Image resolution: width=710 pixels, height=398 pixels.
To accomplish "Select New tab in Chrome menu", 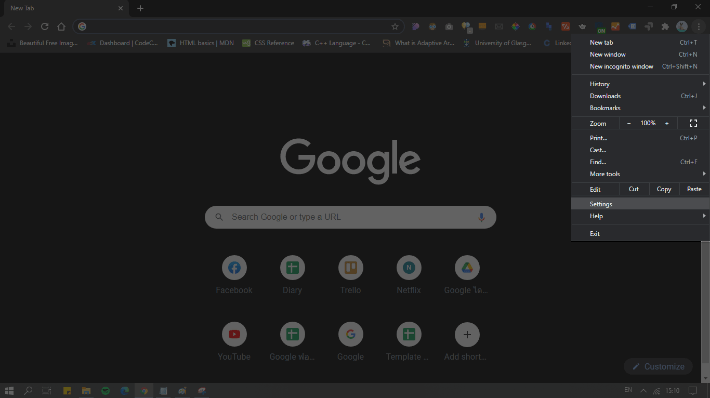I will [x=640, y=43].
